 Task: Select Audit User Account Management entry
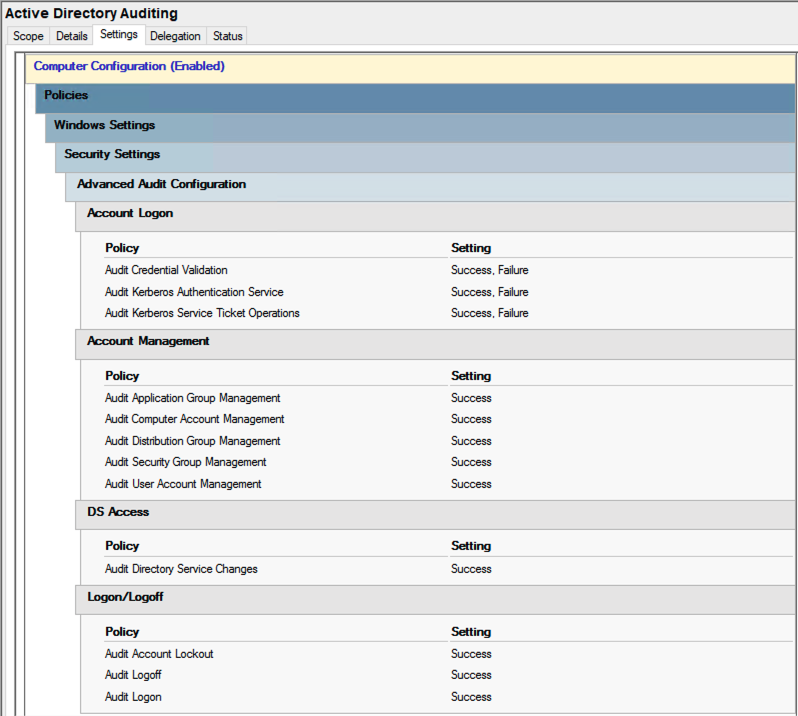pos(183,484)
